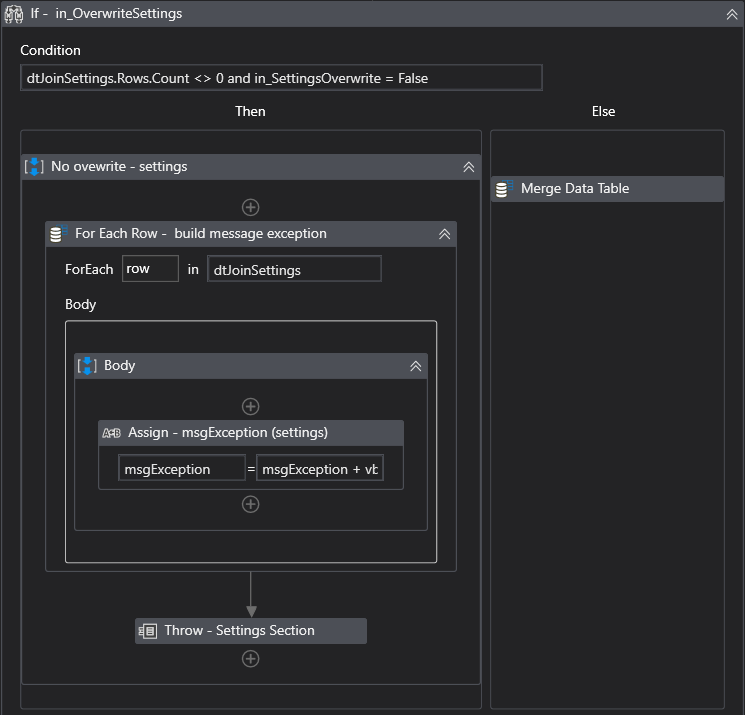745x715 pixels.
Task: Click the Body sequence icon
Action: pyautogui.click(x=87, y=366)
